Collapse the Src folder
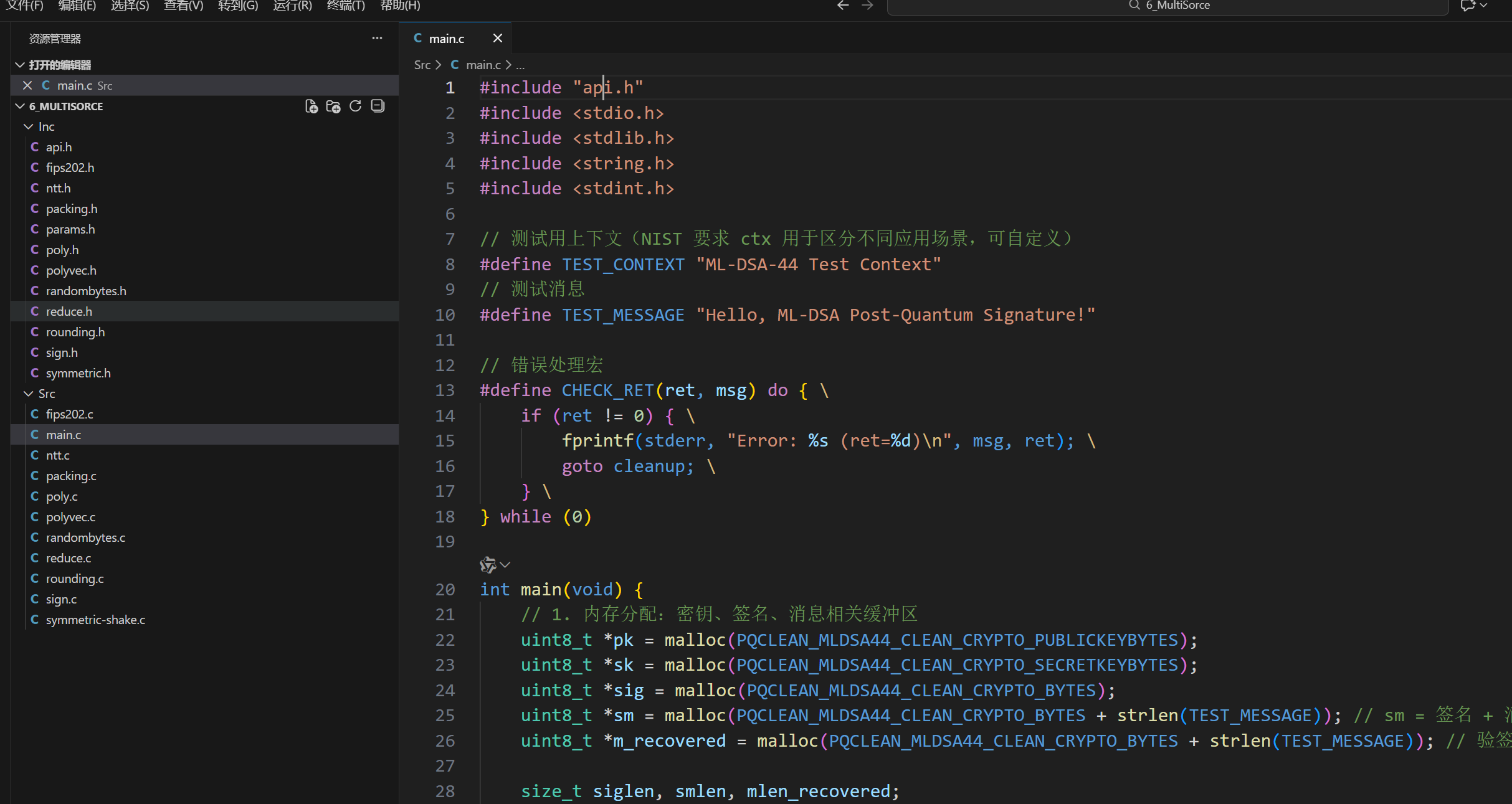 [29, 394]
